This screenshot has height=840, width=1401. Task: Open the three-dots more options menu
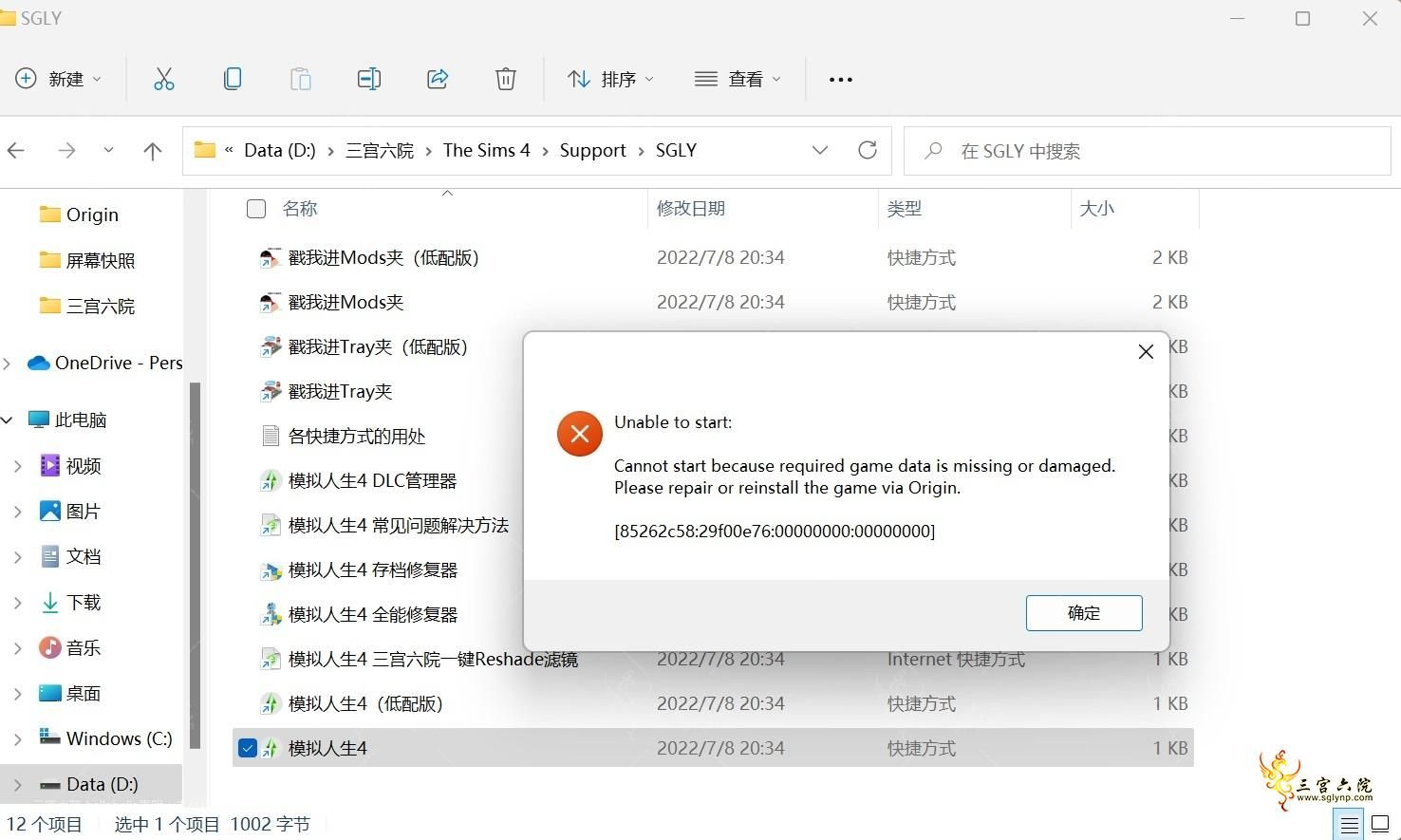[841, 80]
